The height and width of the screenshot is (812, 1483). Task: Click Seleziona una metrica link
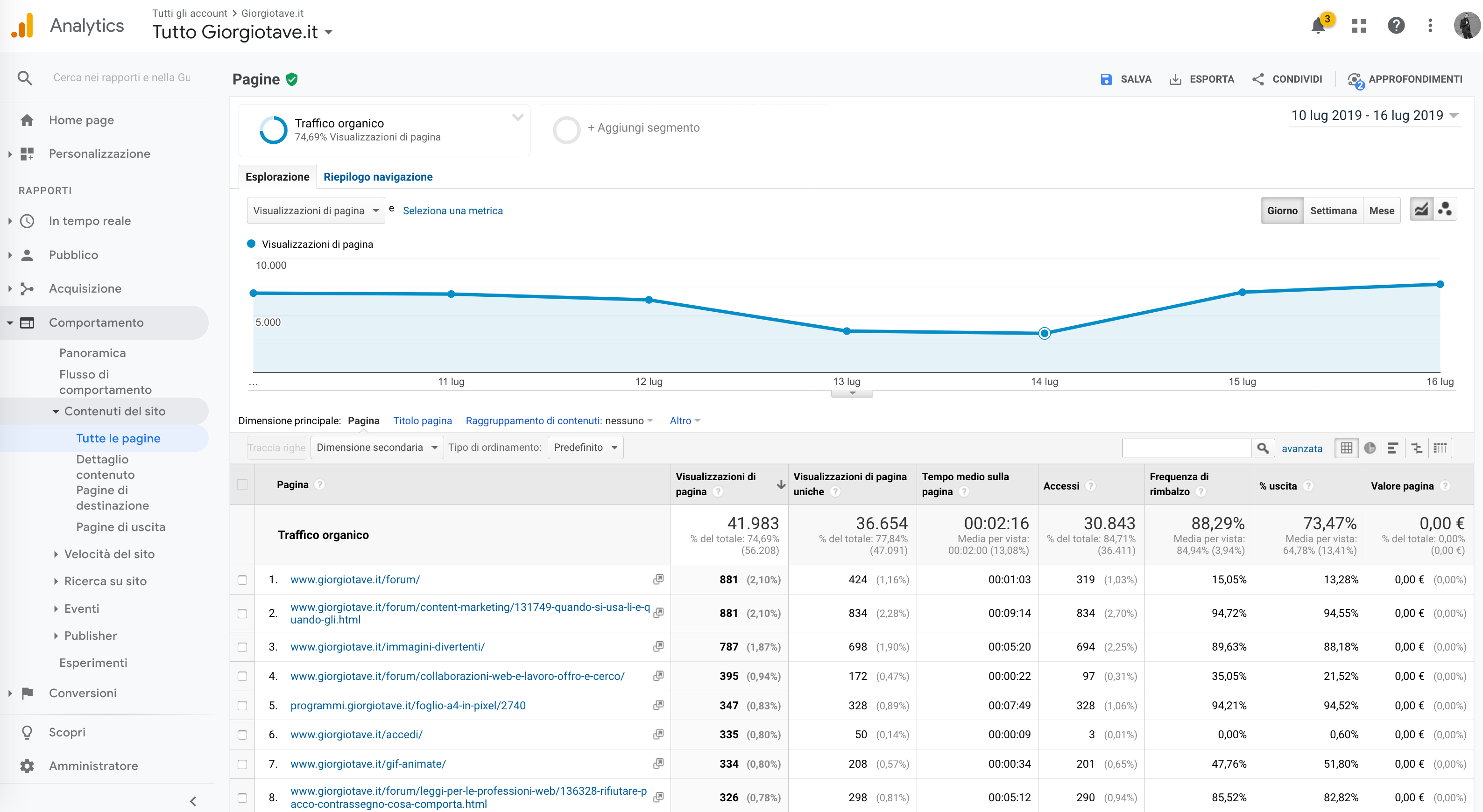point(452,210)
